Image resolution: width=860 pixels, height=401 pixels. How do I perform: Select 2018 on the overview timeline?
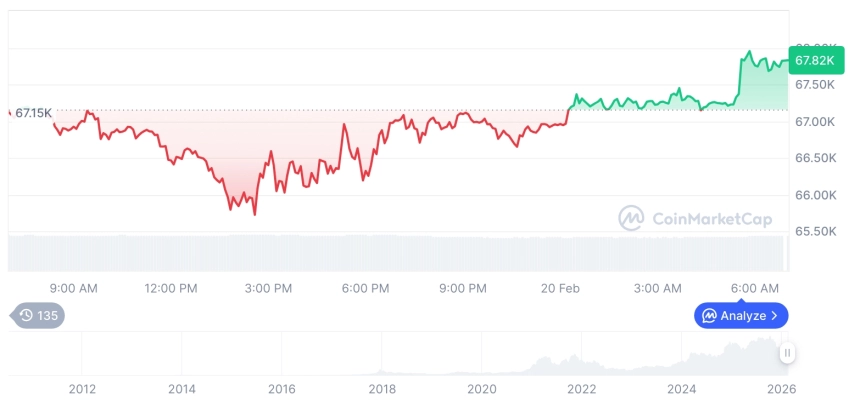click(381, 389)
